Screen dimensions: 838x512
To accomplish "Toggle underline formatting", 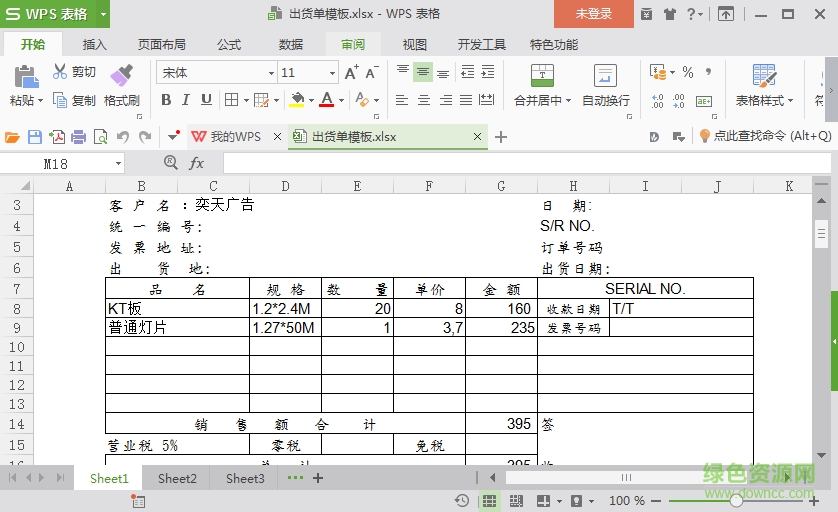I will (x=206, y=100).
